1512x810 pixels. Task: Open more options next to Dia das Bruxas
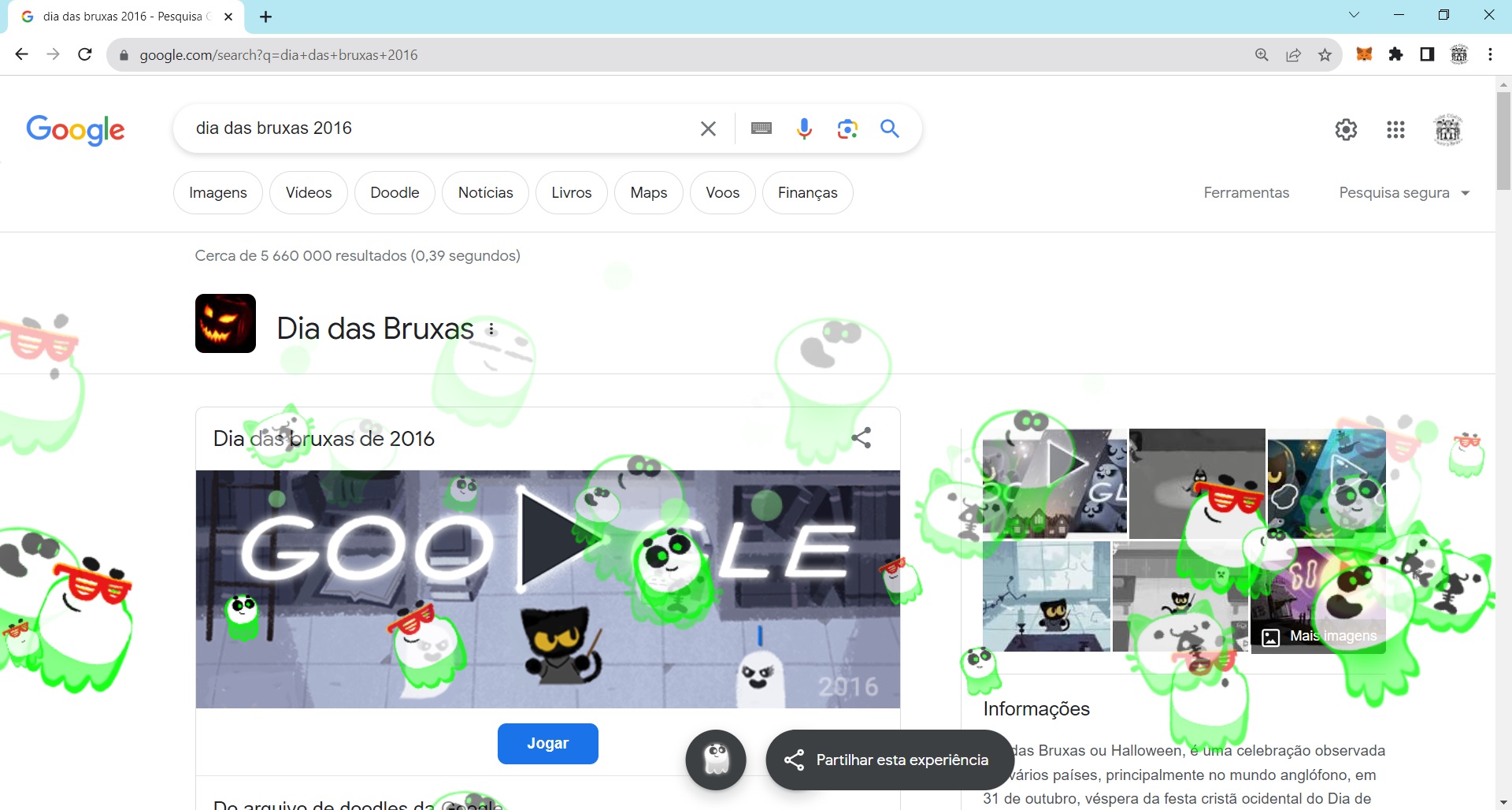tap(491, 329)
